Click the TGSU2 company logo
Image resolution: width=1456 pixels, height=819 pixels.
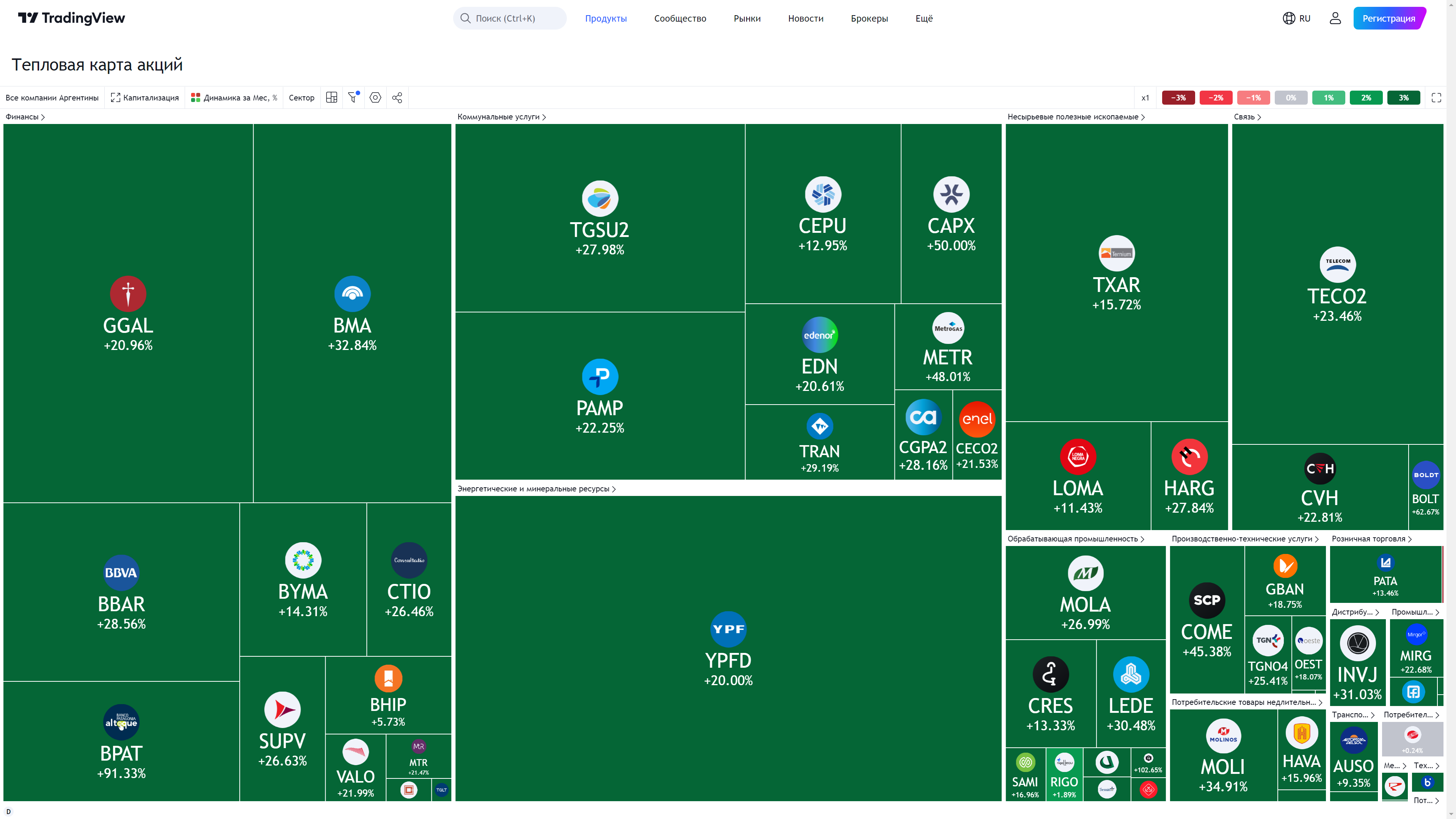tap(600, 198)
